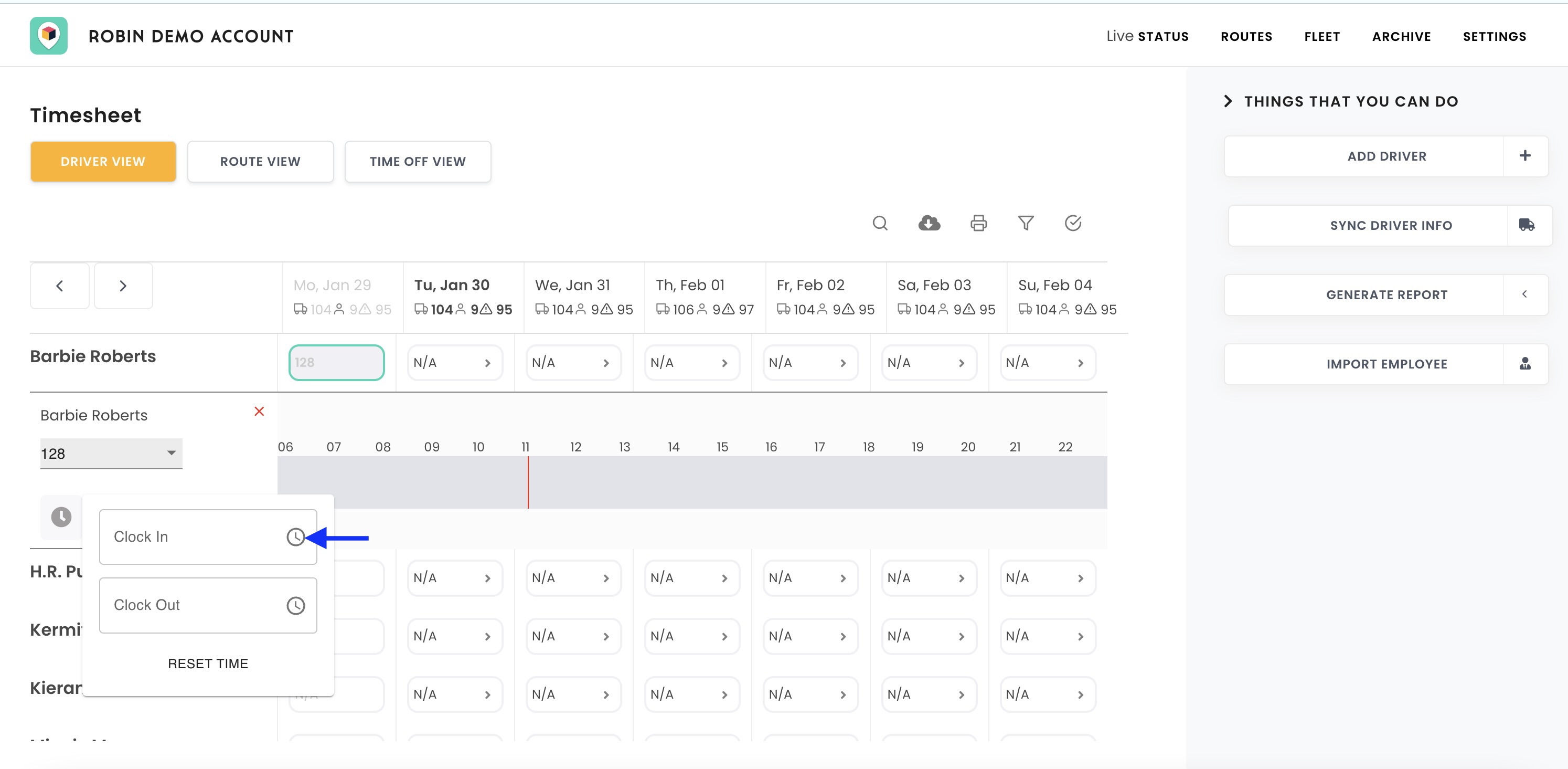Click the truck icon on Sync Driver Info

click(1526, 225)
